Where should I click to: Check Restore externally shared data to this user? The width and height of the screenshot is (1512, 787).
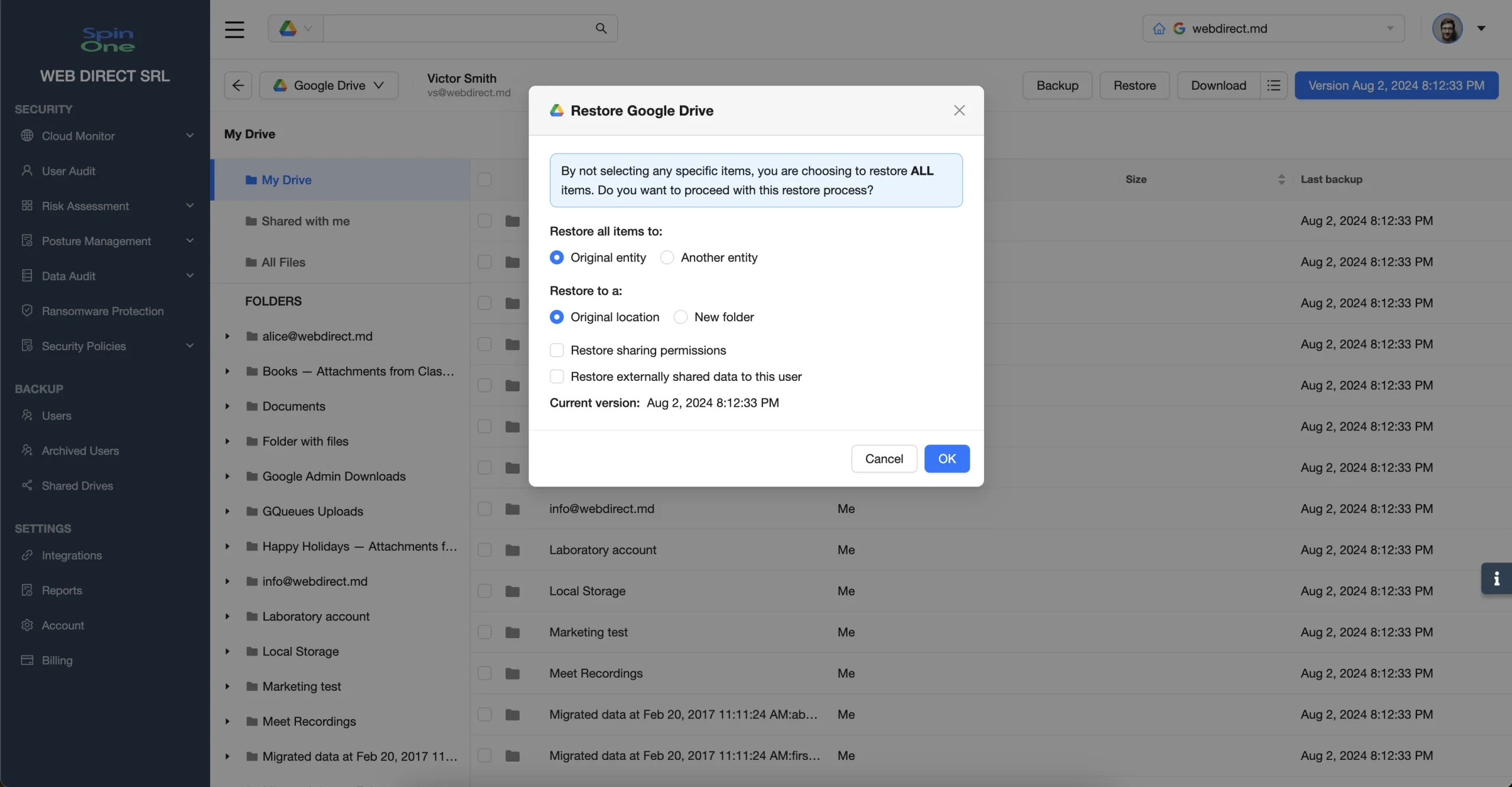556,377
